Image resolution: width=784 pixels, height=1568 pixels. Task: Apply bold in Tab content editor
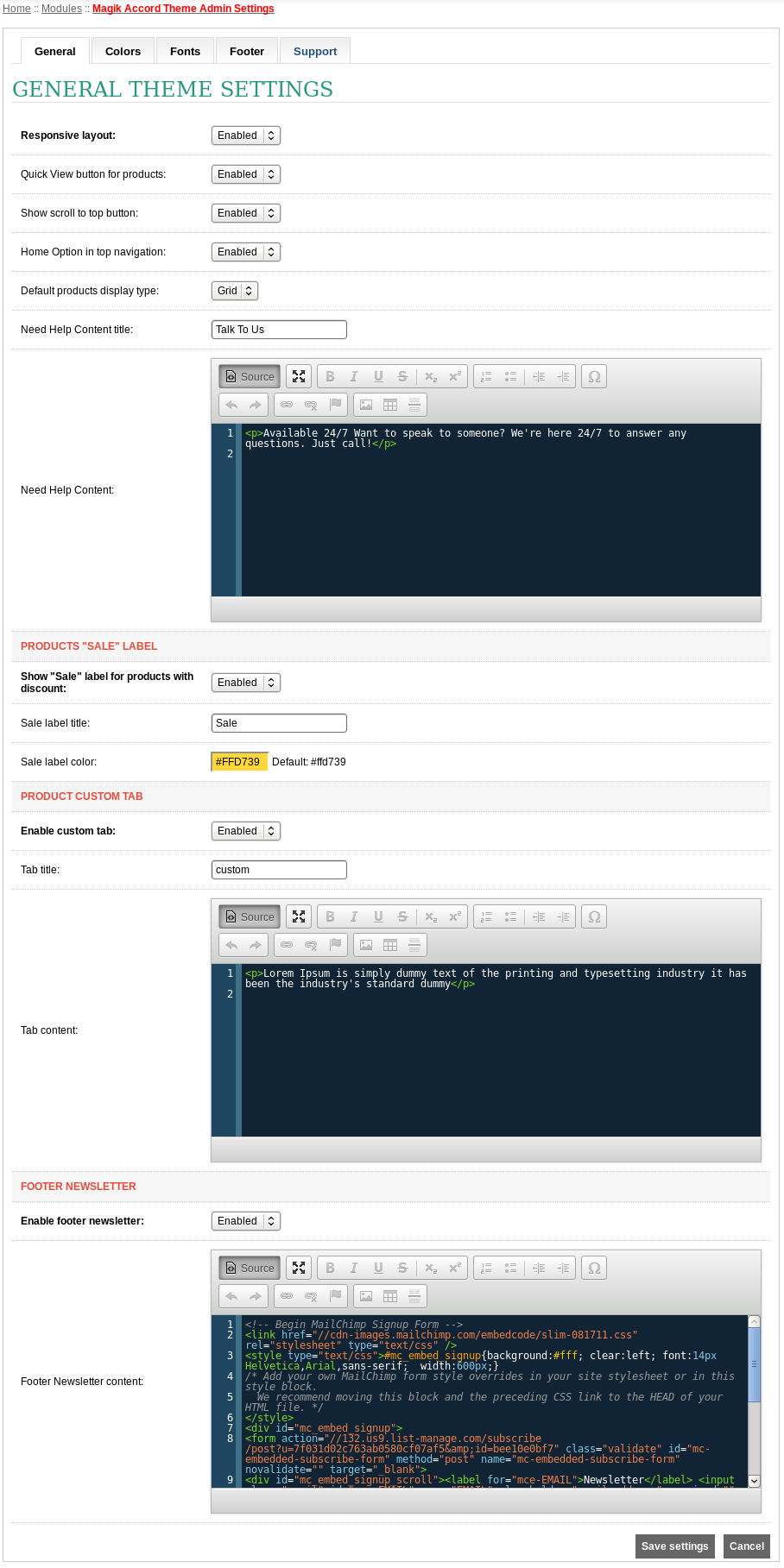coord(330,916)
